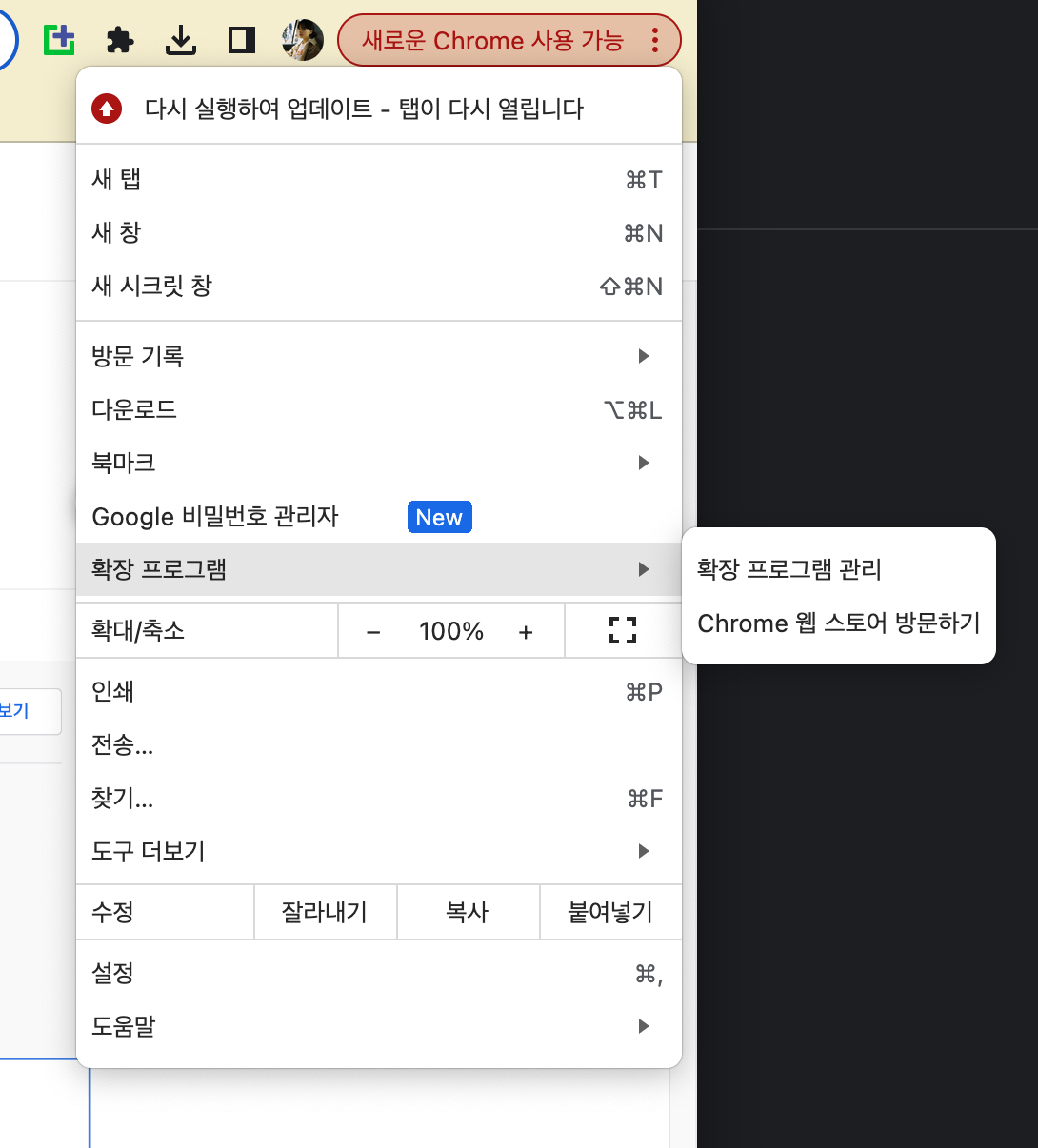Decrease zoom with the minus button
Image resolution: width=1038 pixels, height=1148 pixels.
(373, 631)
